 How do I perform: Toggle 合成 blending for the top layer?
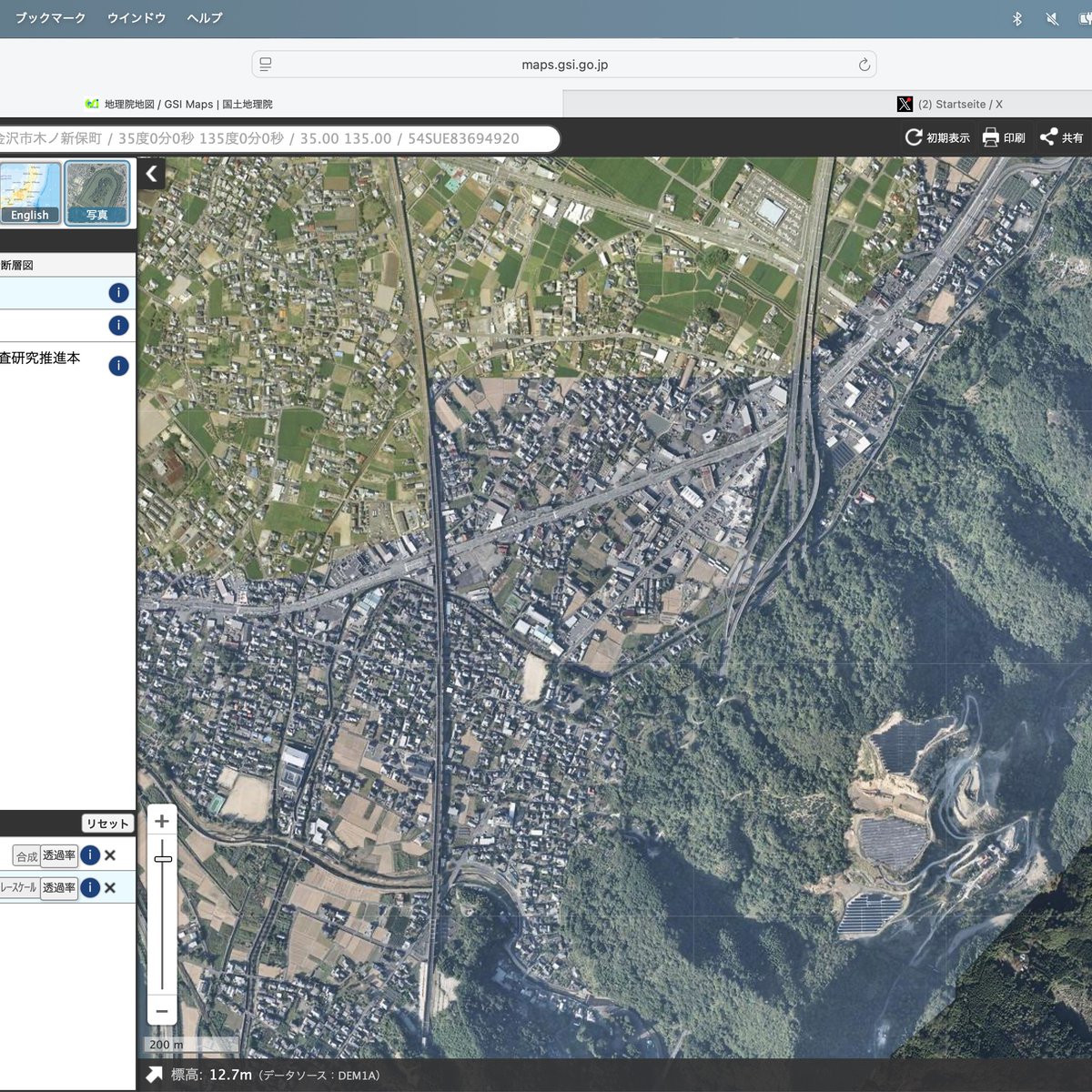tap(26, 855)
